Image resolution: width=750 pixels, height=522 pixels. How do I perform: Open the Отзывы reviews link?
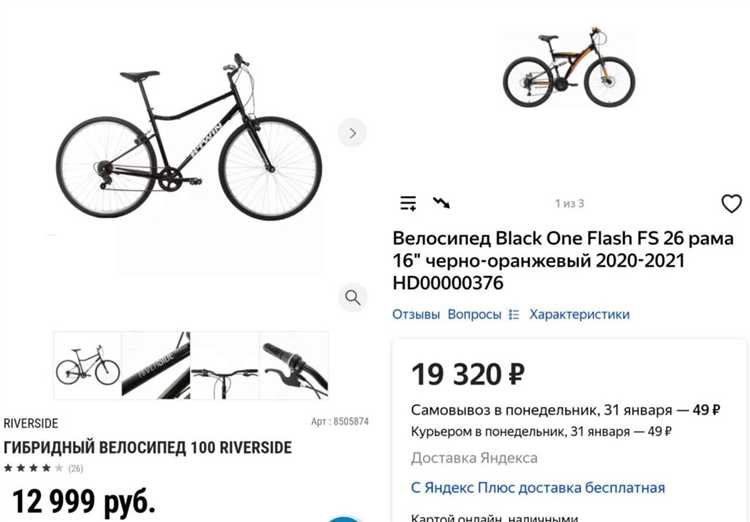point(416,314)
